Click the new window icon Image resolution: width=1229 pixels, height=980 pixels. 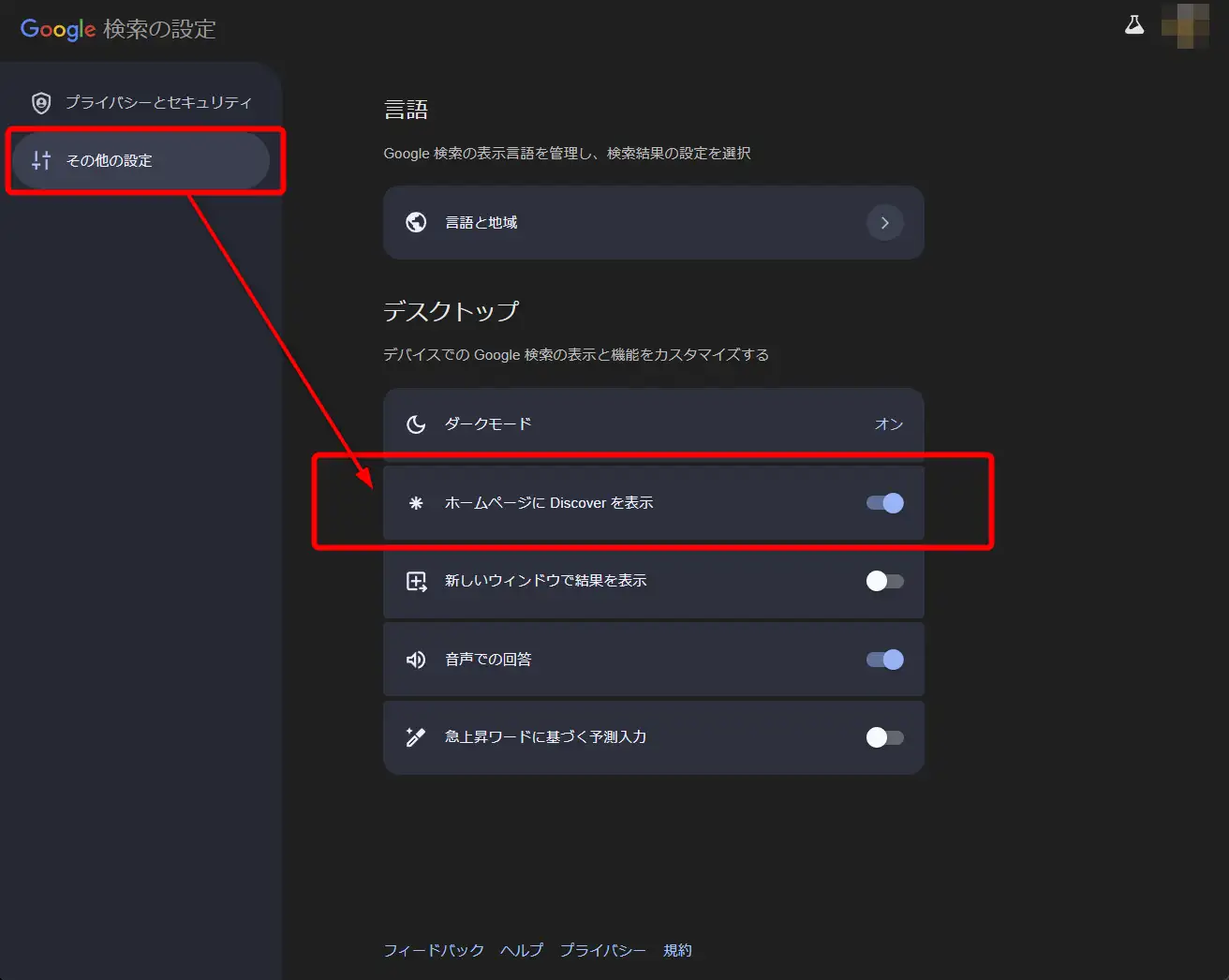tap(416, 581)
